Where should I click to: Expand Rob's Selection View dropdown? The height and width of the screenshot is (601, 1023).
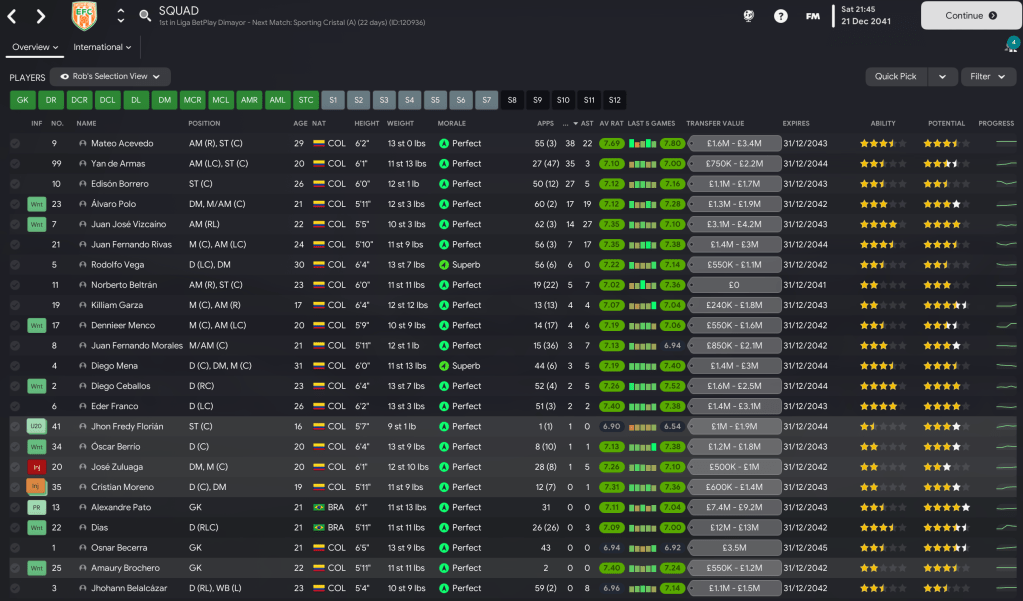[x=110, y=76]
